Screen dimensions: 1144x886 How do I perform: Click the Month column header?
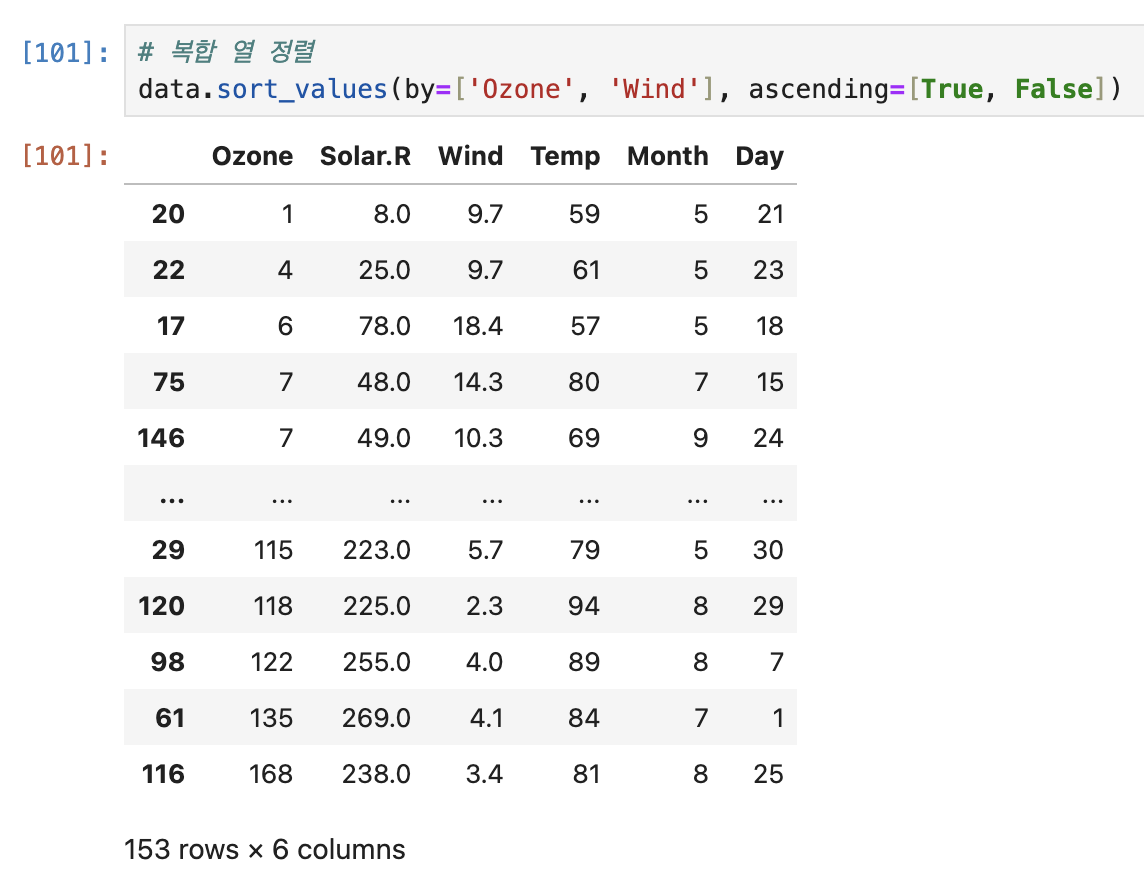(668, 156)
